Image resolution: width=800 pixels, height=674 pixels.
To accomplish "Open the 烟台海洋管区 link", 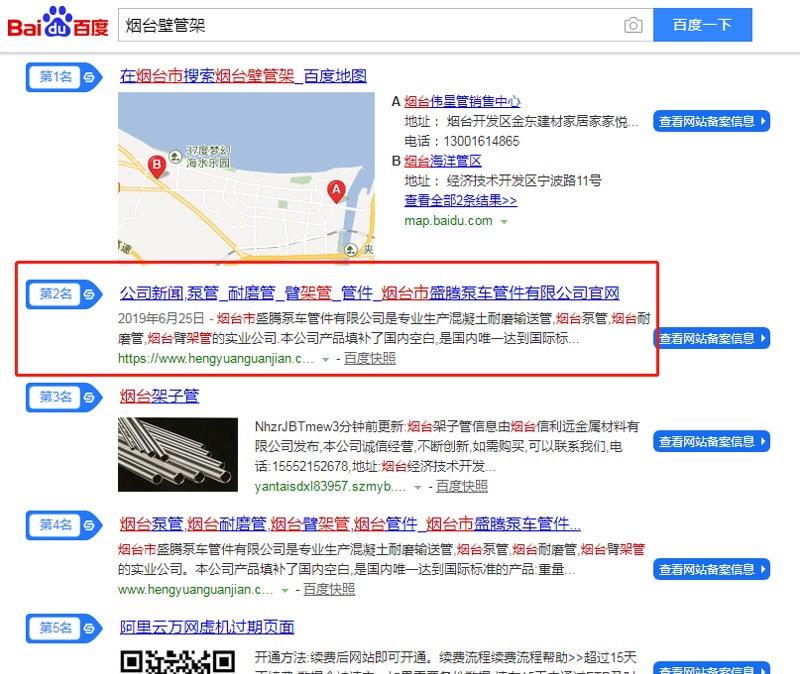I will pyautogui.click(x=443, y=161).
